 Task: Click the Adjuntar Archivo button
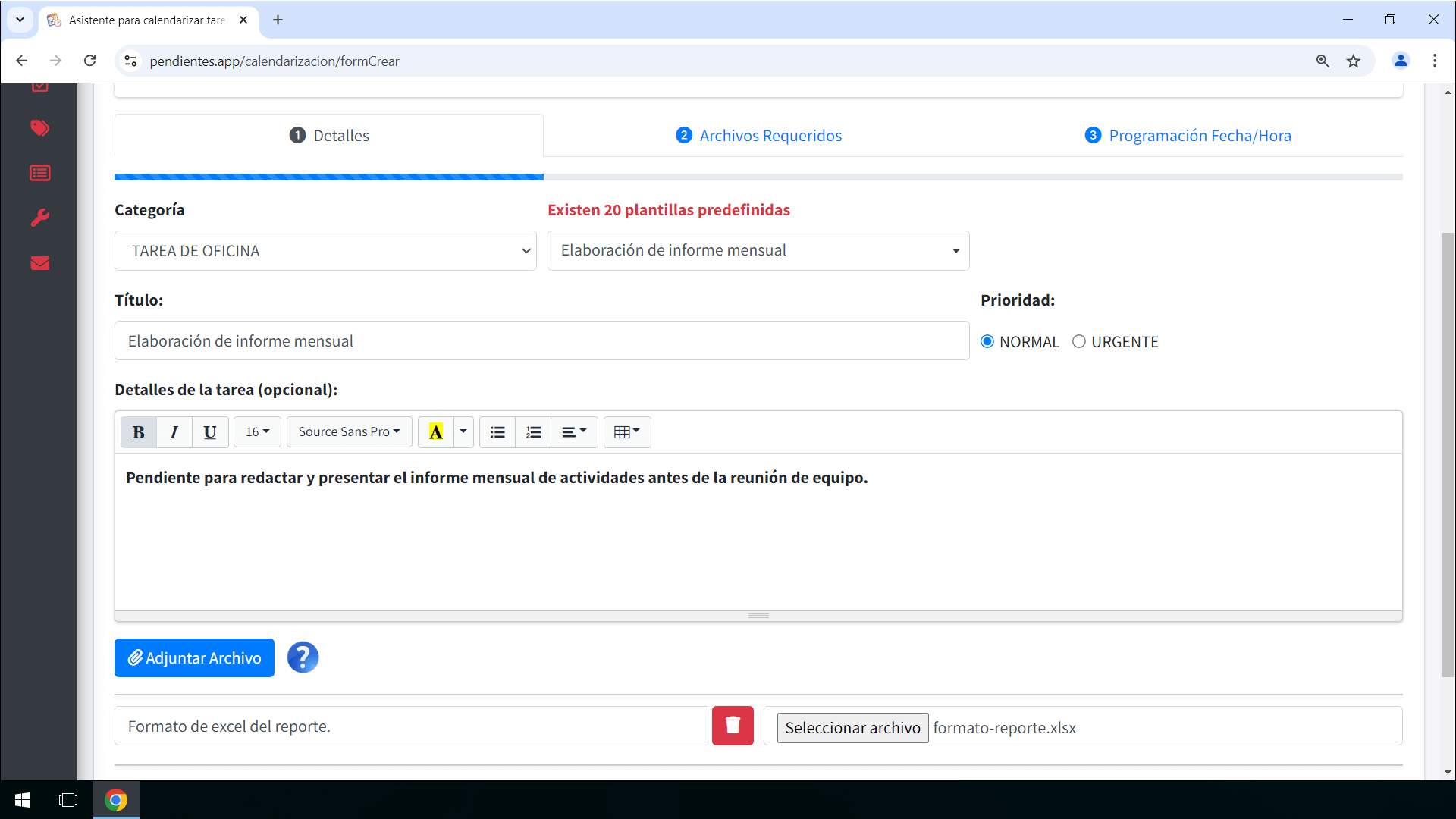pos(194,657)
